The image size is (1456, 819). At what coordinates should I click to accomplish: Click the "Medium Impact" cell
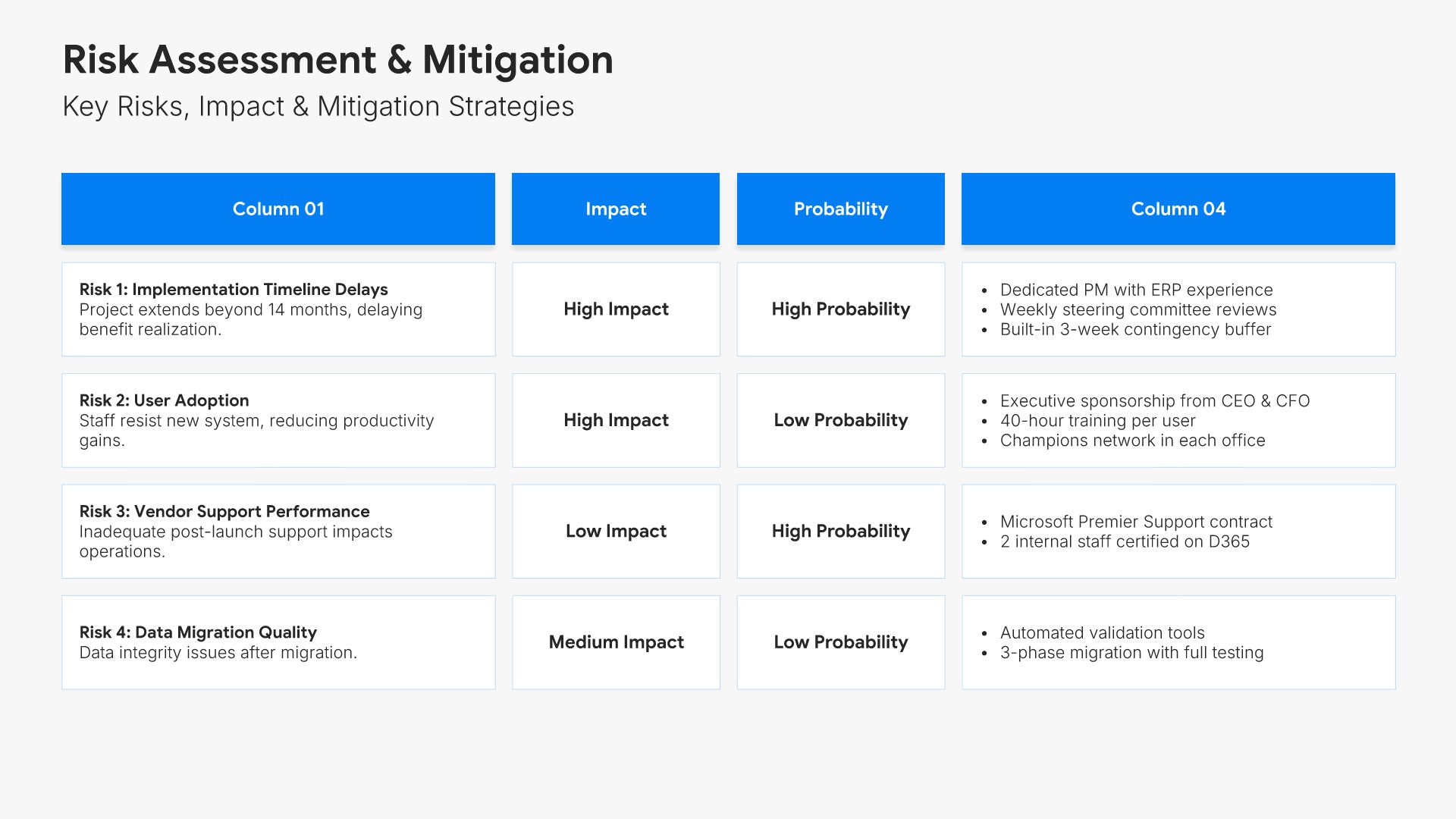coord(615,642)
